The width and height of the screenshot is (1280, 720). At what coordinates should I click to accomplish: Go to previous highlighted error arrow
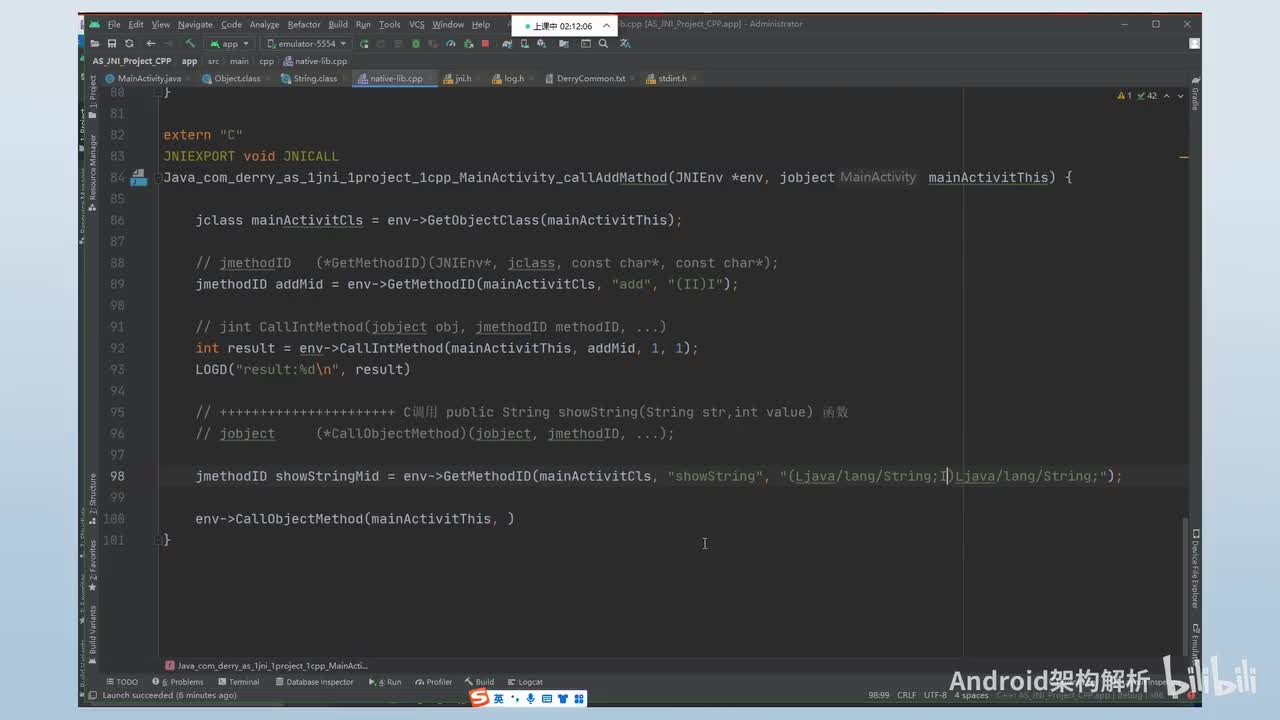click(x=1167, y=96)
